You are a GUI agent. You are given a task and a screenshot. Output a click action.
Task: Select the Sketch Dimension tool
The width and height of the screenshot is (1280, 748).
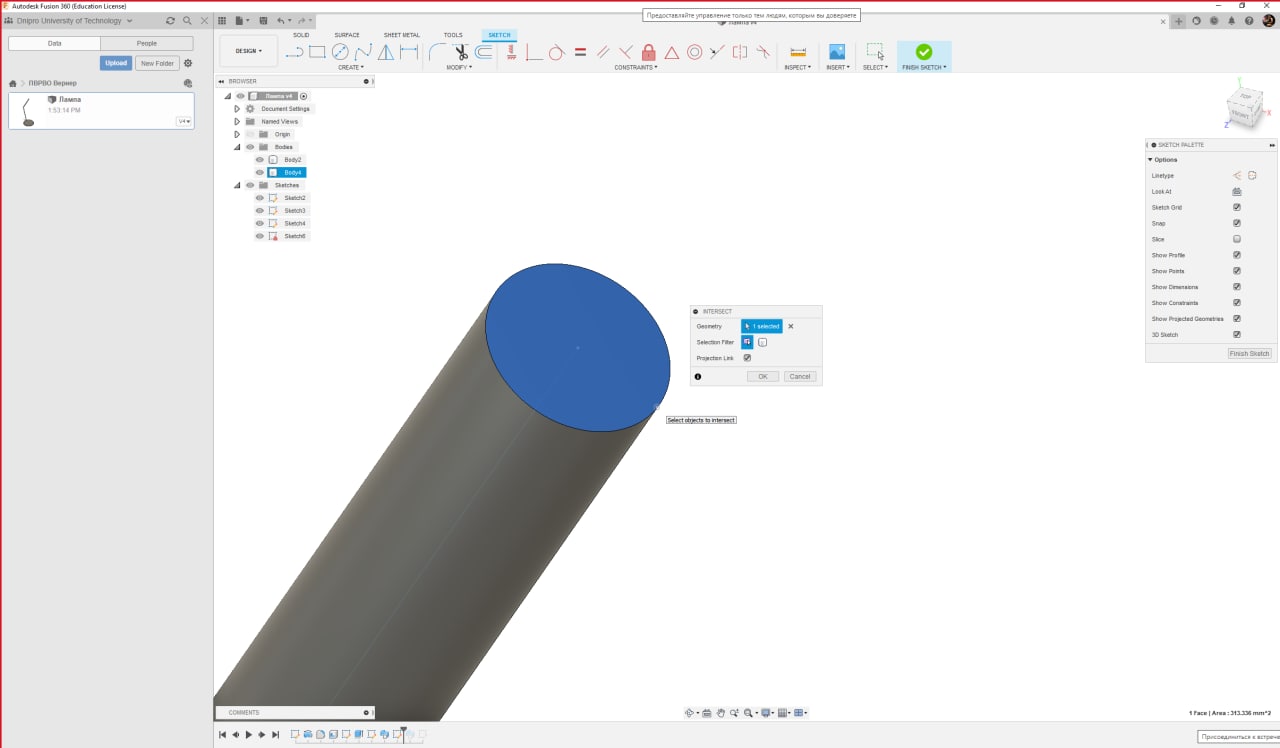tap(409, 52)
